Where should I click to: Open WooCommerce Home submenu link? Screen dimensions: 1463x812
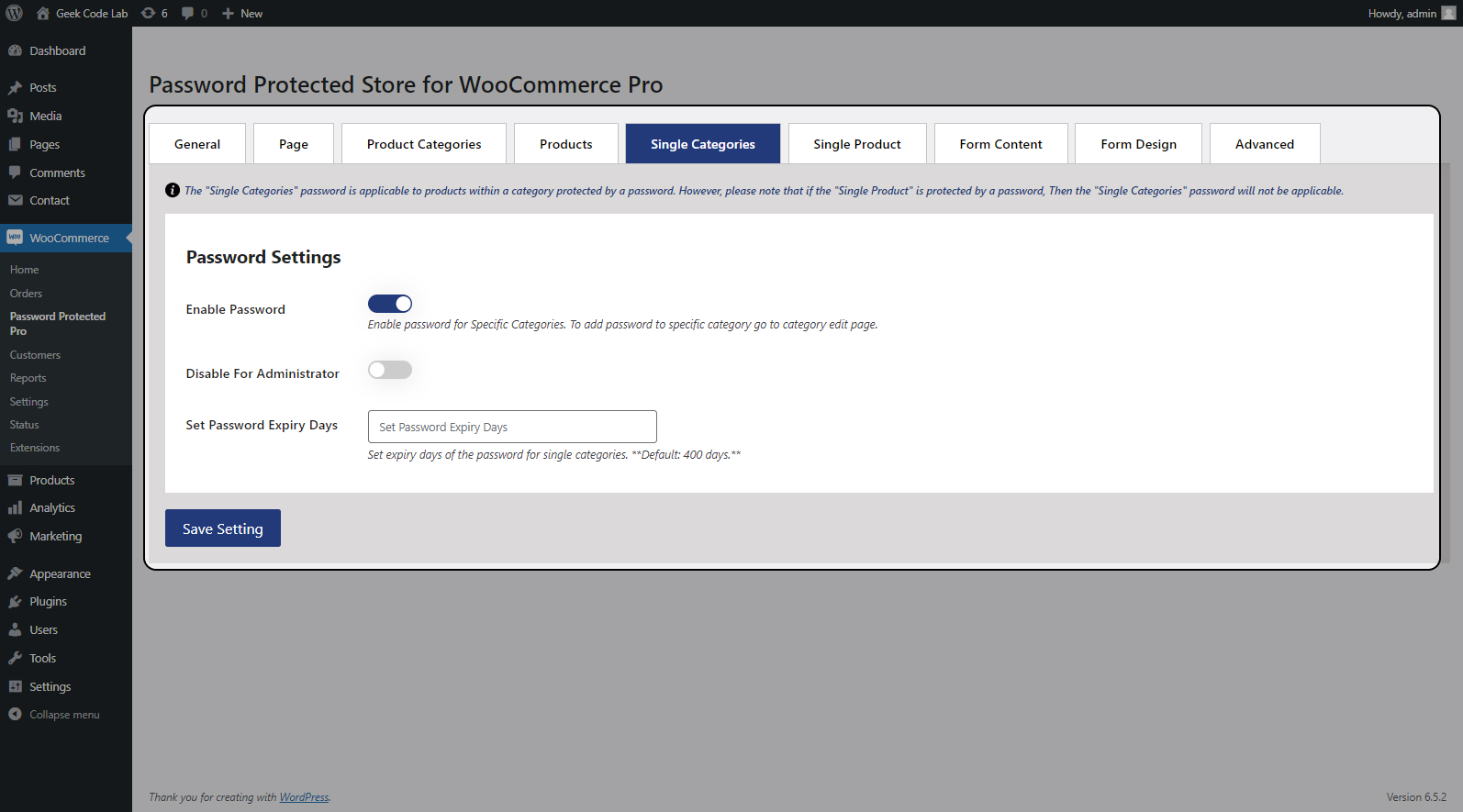point(25,270)
